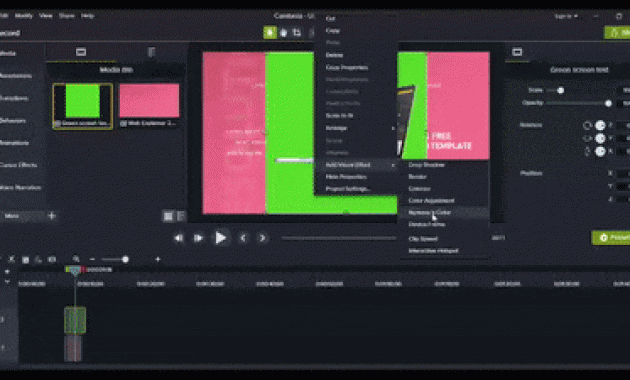Image resolution: width=630 pixels, height=380 pixels.
Task: Jump to previous frame with rewind icon
Action: [x=179, y=238]
